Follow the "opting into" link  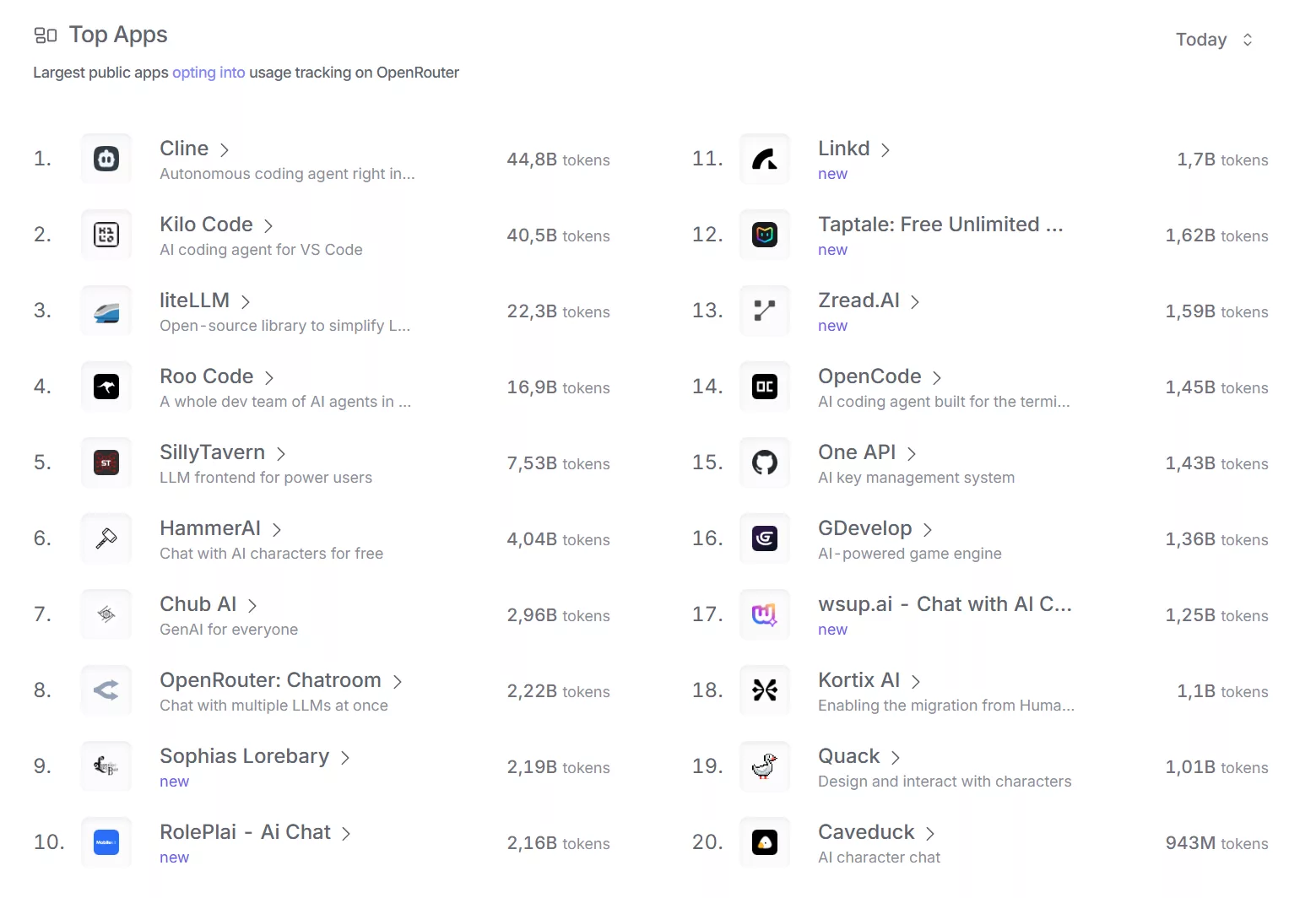pos(209,73)
